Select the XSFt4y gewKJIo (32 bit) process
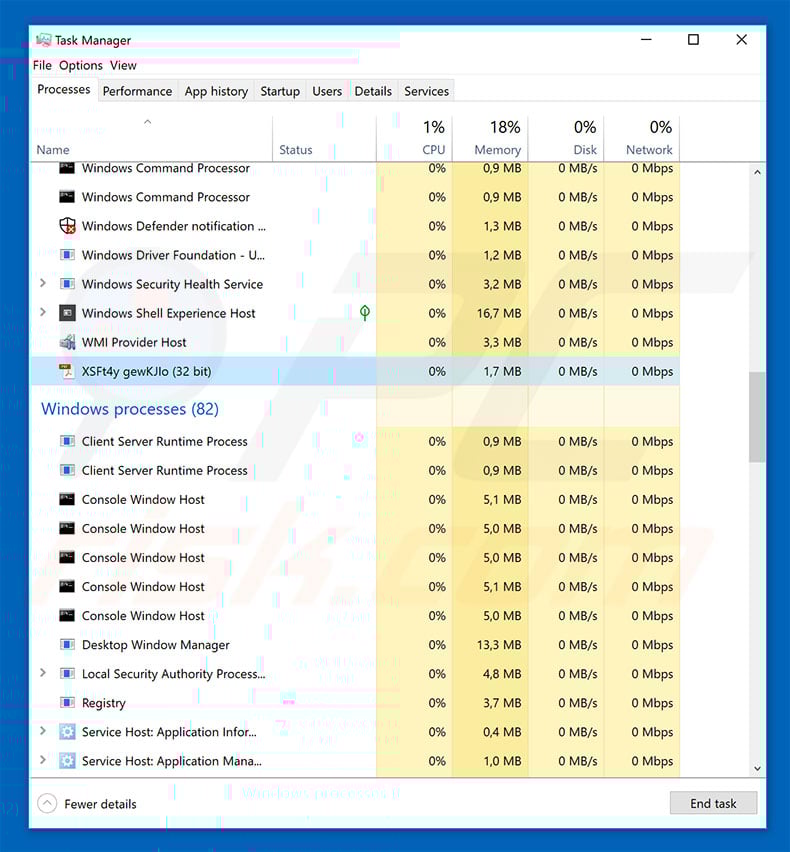Screen dimensions: 790x852 [x=355, y=371]
